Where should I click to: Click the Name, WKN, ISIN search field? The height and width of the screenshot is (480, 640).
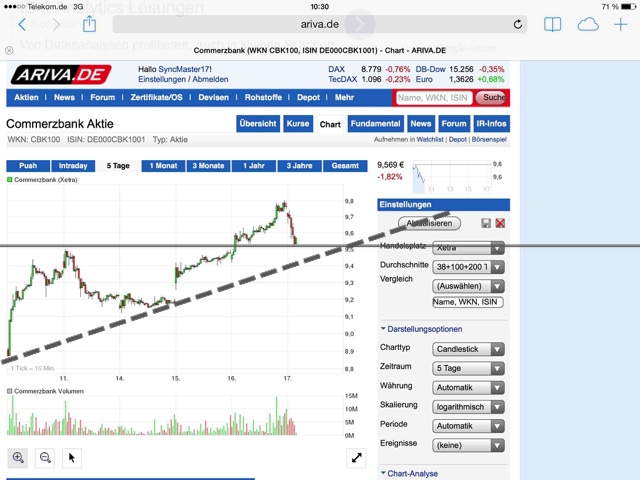pyautogui.click(x=433, y=98)
